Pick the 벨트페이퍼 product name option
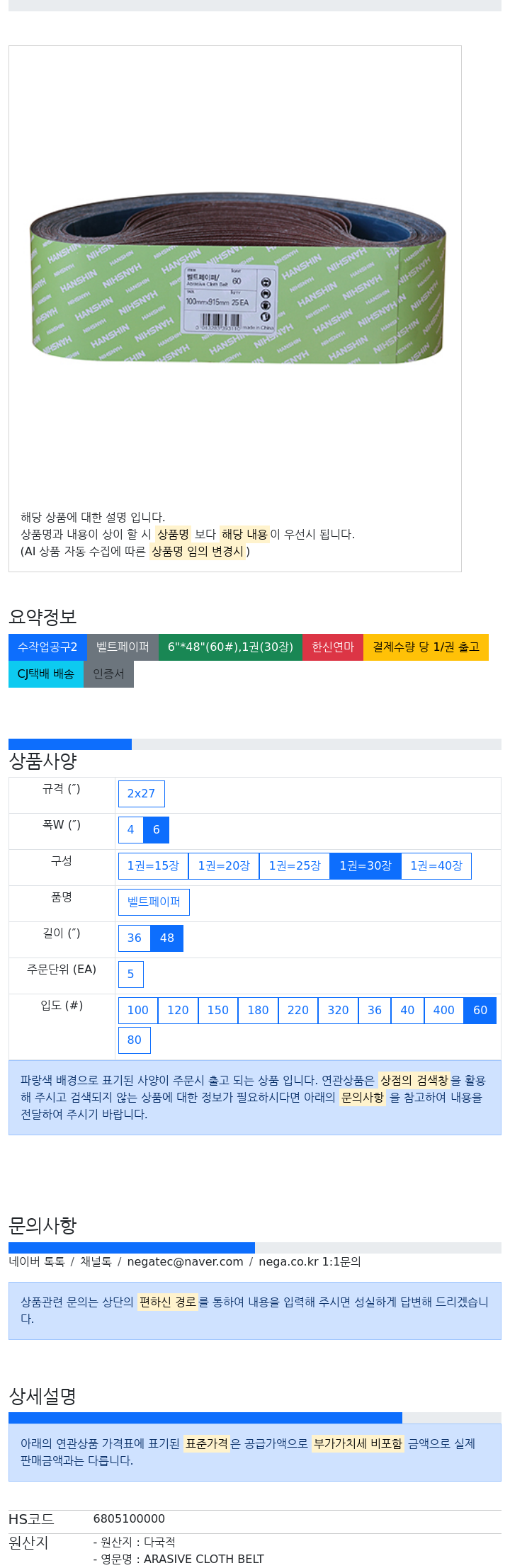Image resolution: width=510 pixels, height=1568 pixels. pos(154,902)
